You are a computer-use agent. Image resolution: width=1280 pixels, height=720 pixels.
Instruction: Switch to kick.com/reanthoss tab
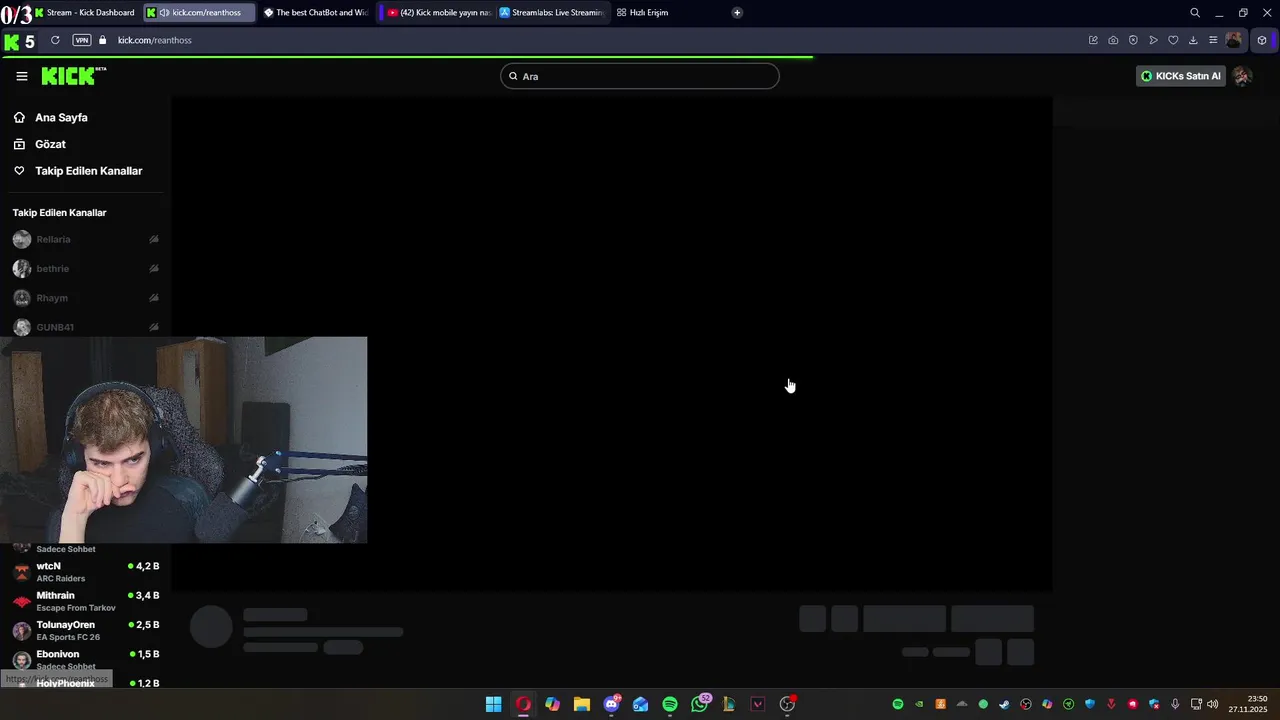click(x=198, y=13)
